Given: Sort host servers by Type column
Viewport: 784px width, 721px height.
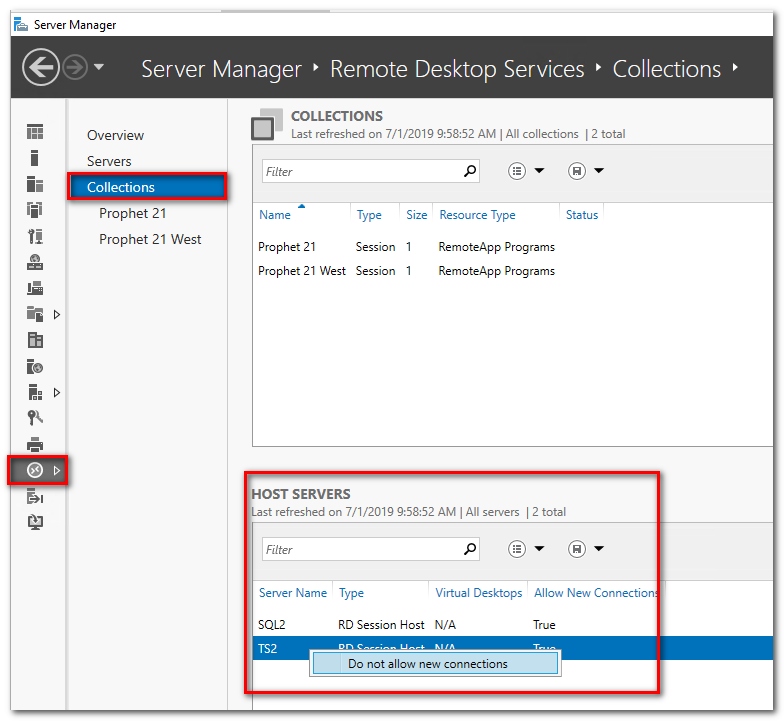Looking at the screenshot, I should coord(352,592).
